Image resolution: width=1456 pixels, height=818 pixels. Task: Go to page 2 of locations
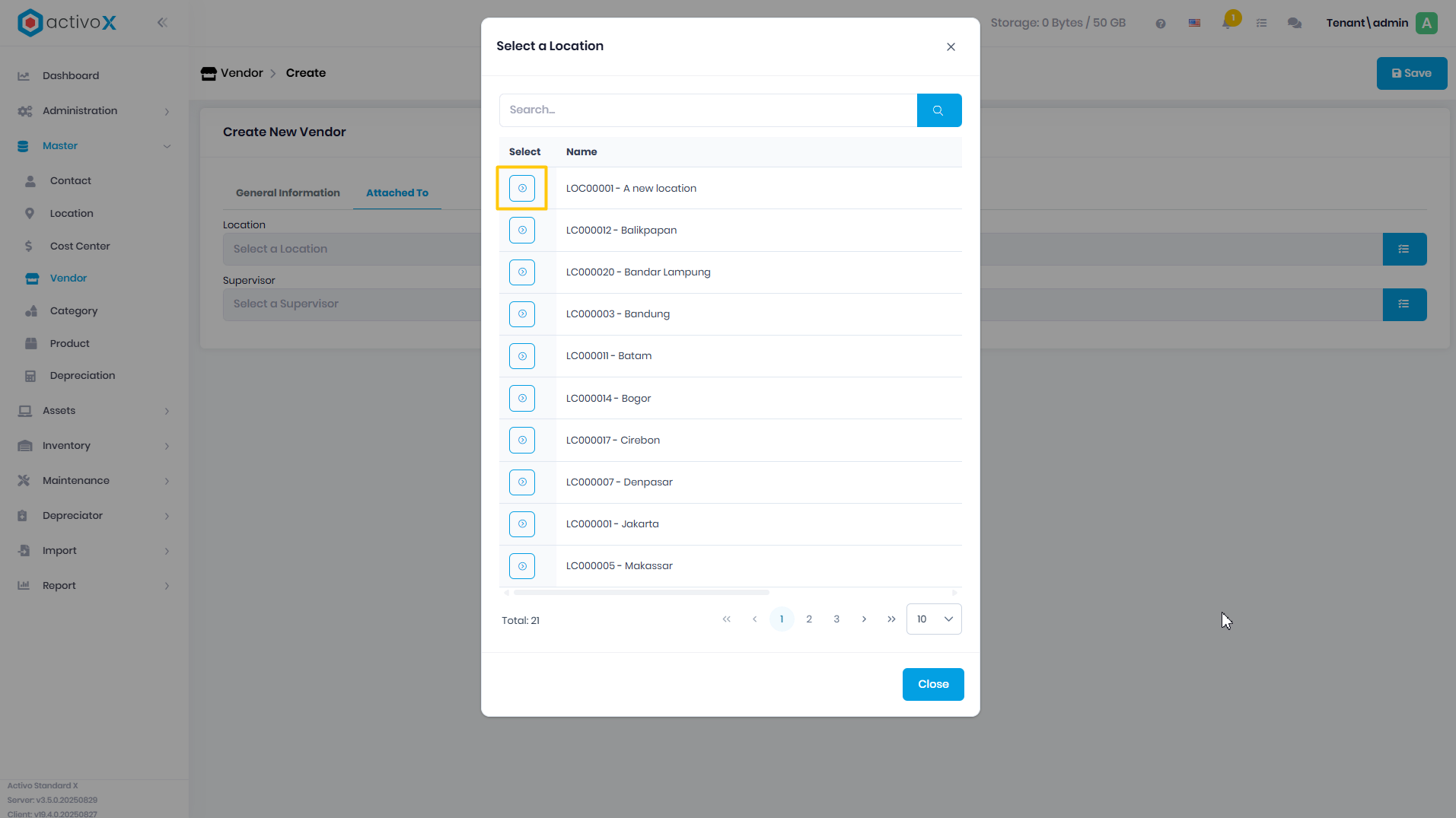click(x=809, y=619)
